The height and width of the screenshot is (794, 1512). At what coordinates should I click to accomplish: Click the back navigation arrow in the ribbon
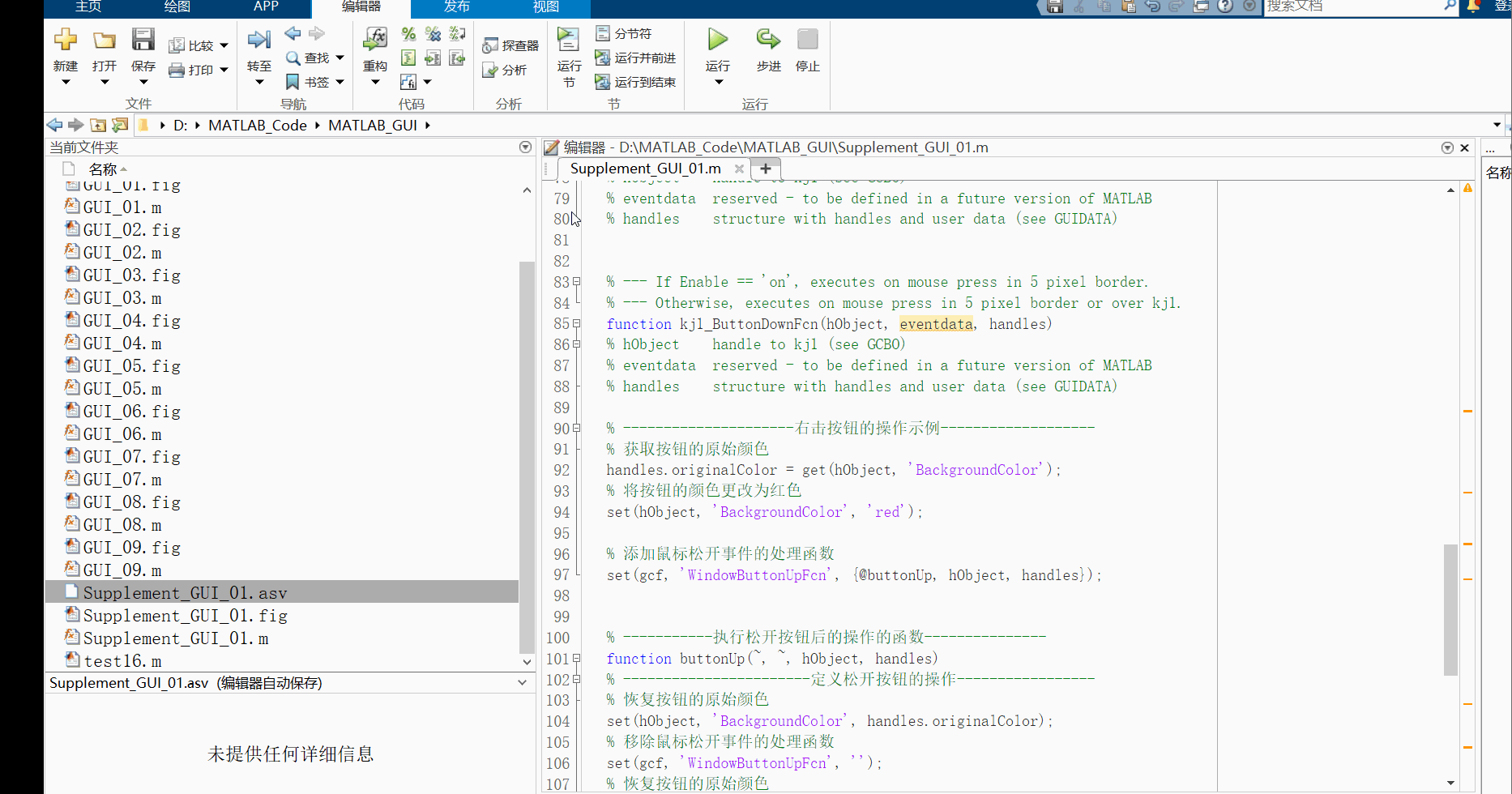292,34
